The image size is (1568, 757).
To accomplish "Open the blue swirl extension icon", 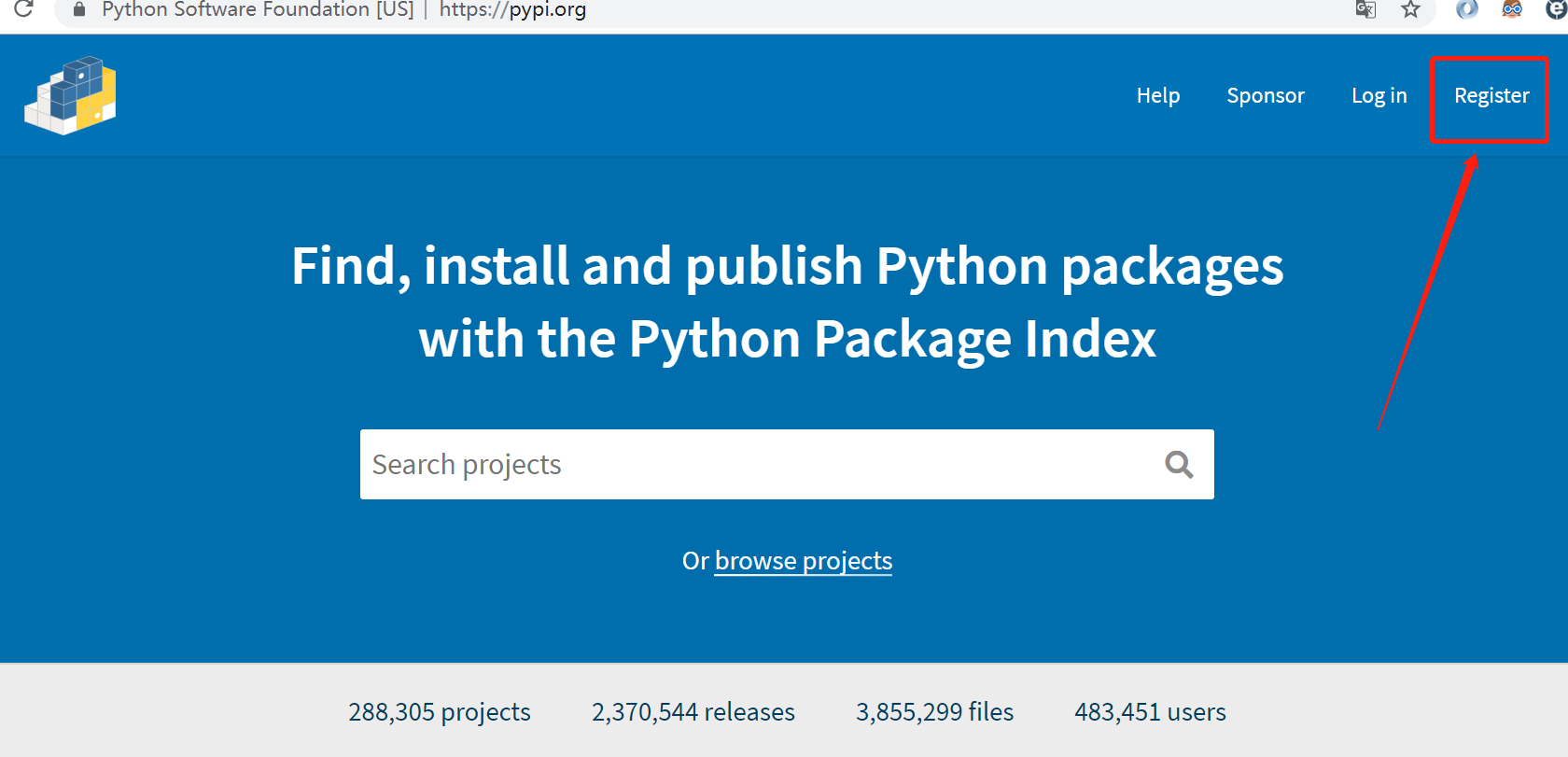I will (x=1467, y=9).
